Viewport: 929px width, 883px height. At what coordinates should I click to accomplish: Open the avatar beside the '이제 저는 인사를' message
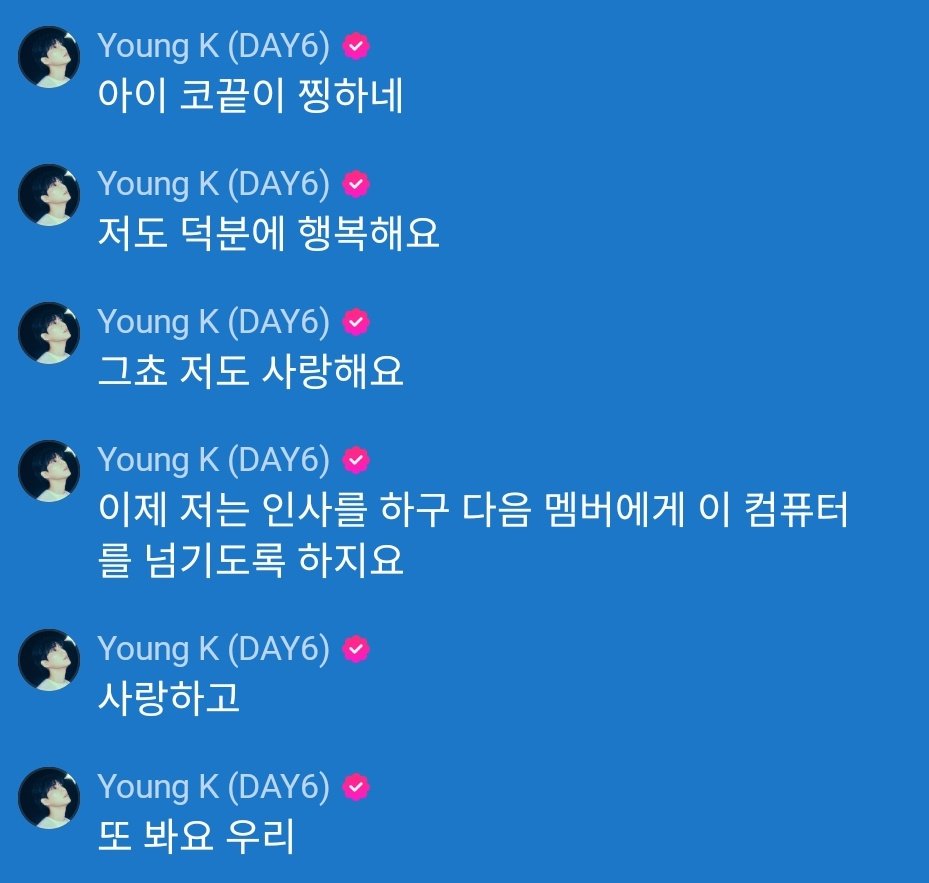[49, 471]
